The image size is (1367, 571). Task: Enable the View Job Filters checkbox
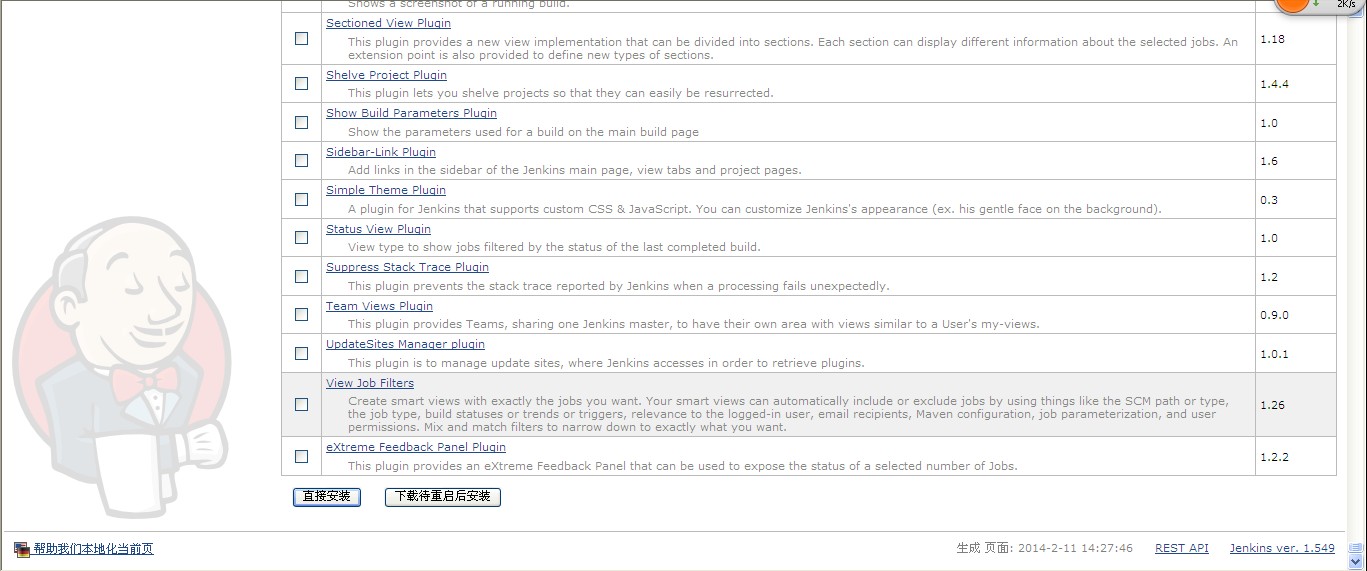pyautogui.click(x=301, y=405)
